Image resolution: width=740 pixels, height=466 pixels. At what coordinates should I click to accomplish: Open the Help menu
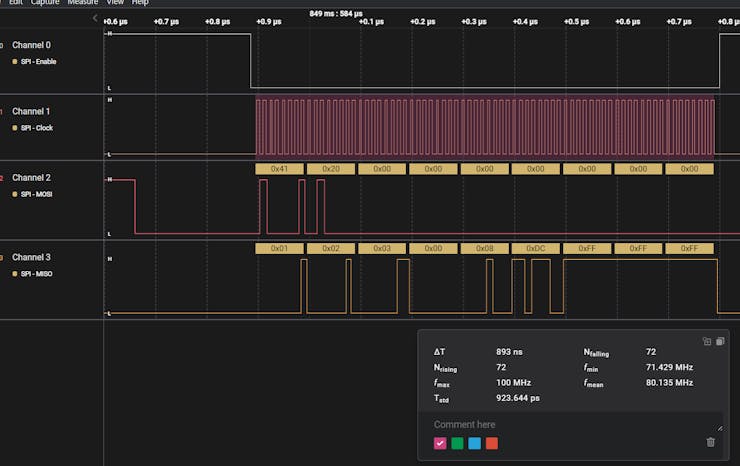pyautogui.click(x=140, y=3)
